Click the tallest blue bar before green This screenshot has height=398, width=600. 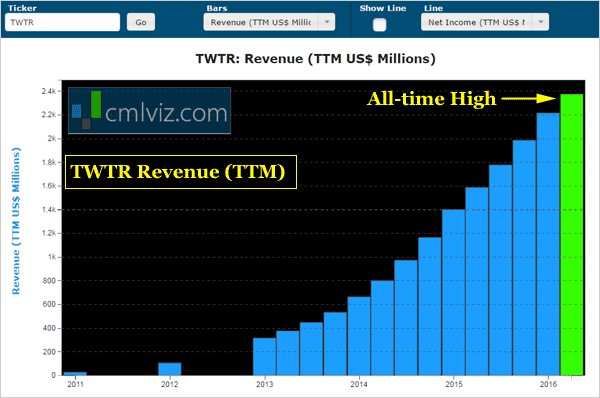tap(548, 244)
